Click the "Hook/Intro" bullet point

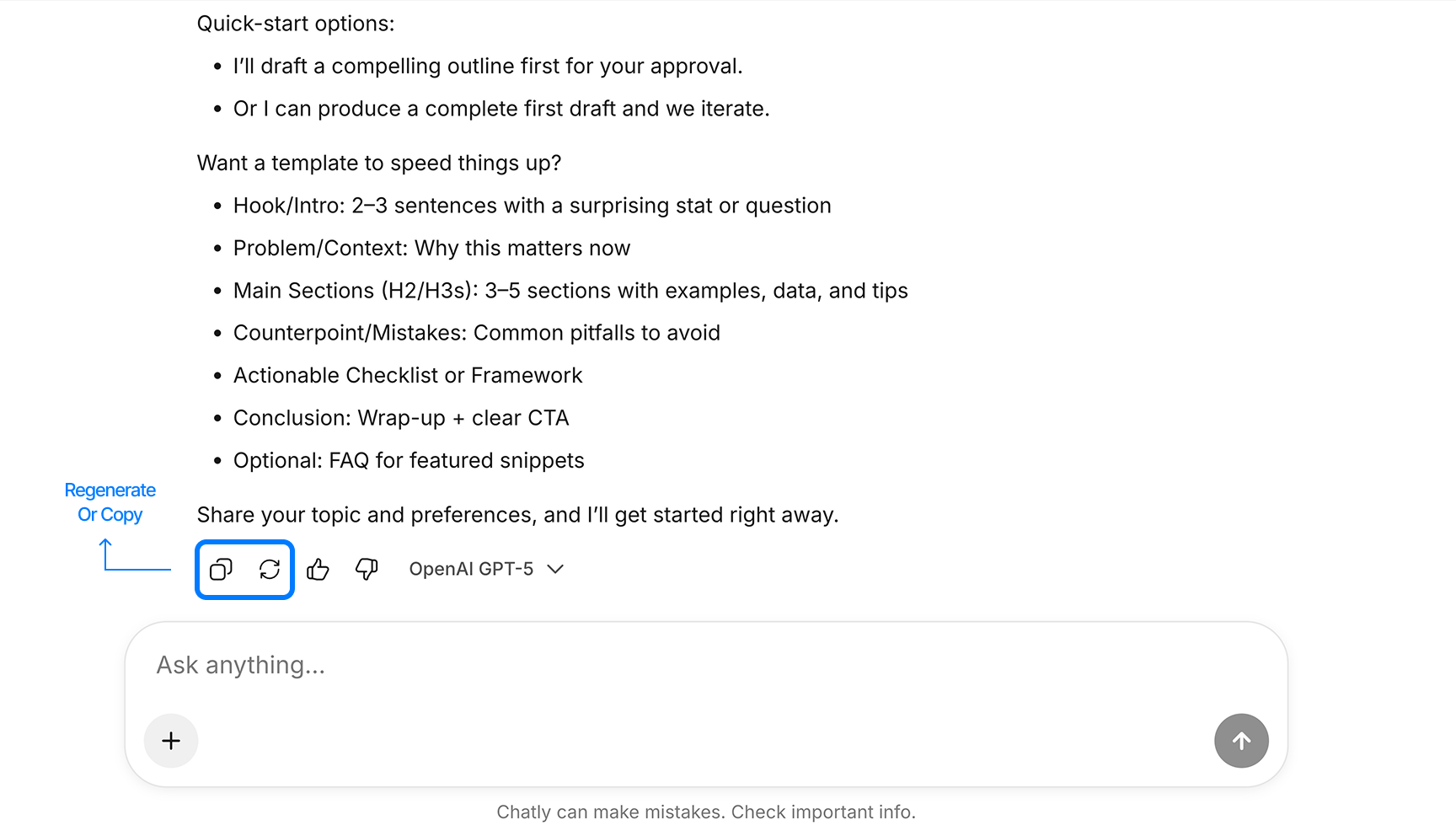pos(532,206)
